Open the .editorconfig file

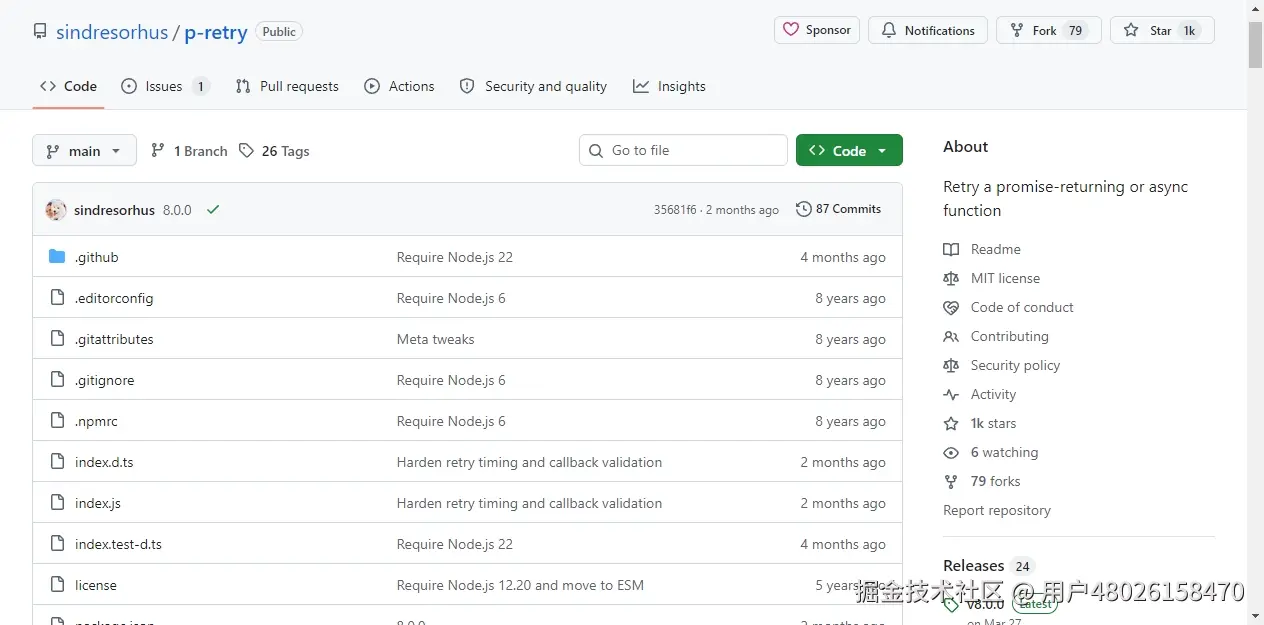tap(114, 298)
